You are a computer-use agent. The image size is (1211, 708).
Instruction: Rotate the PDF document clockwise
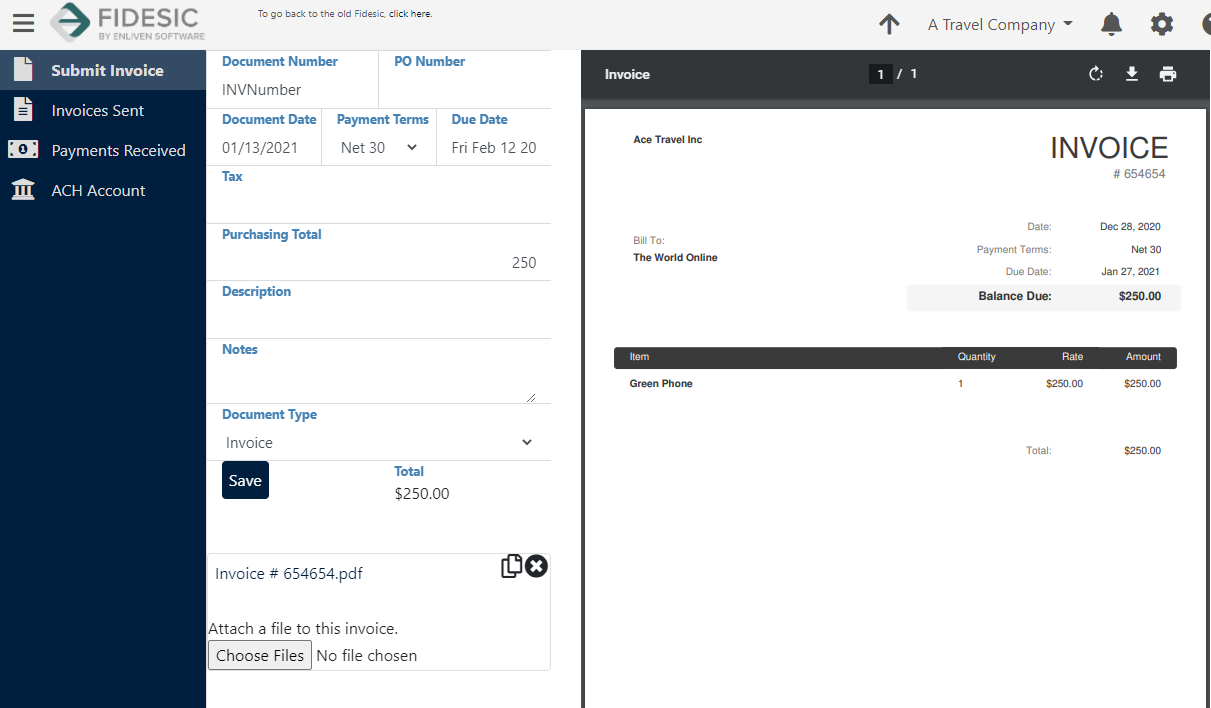coord(1096,74)
